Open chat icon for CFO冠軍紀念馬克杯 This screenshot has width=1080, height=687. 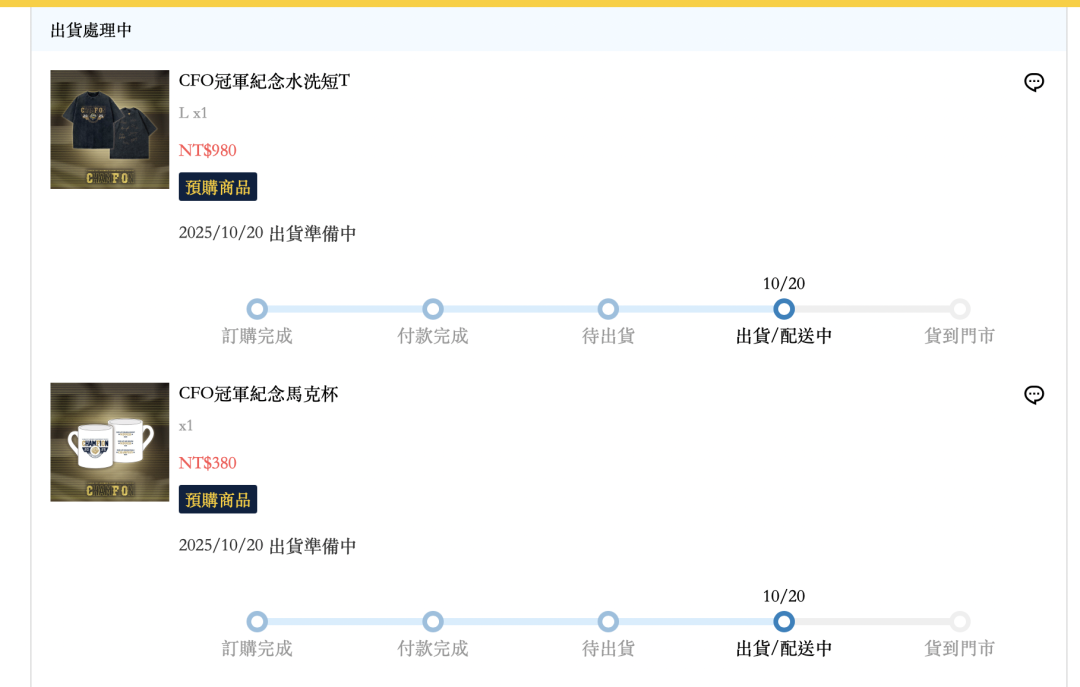(x=1034, y=395)
